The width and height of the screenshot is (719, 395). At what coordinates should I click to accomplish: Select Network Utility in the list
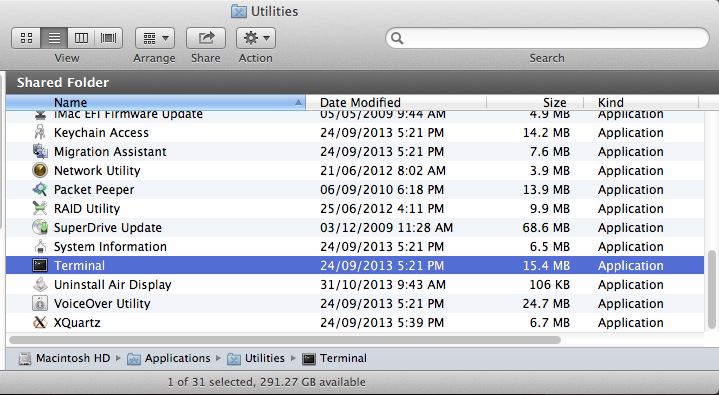97,171
